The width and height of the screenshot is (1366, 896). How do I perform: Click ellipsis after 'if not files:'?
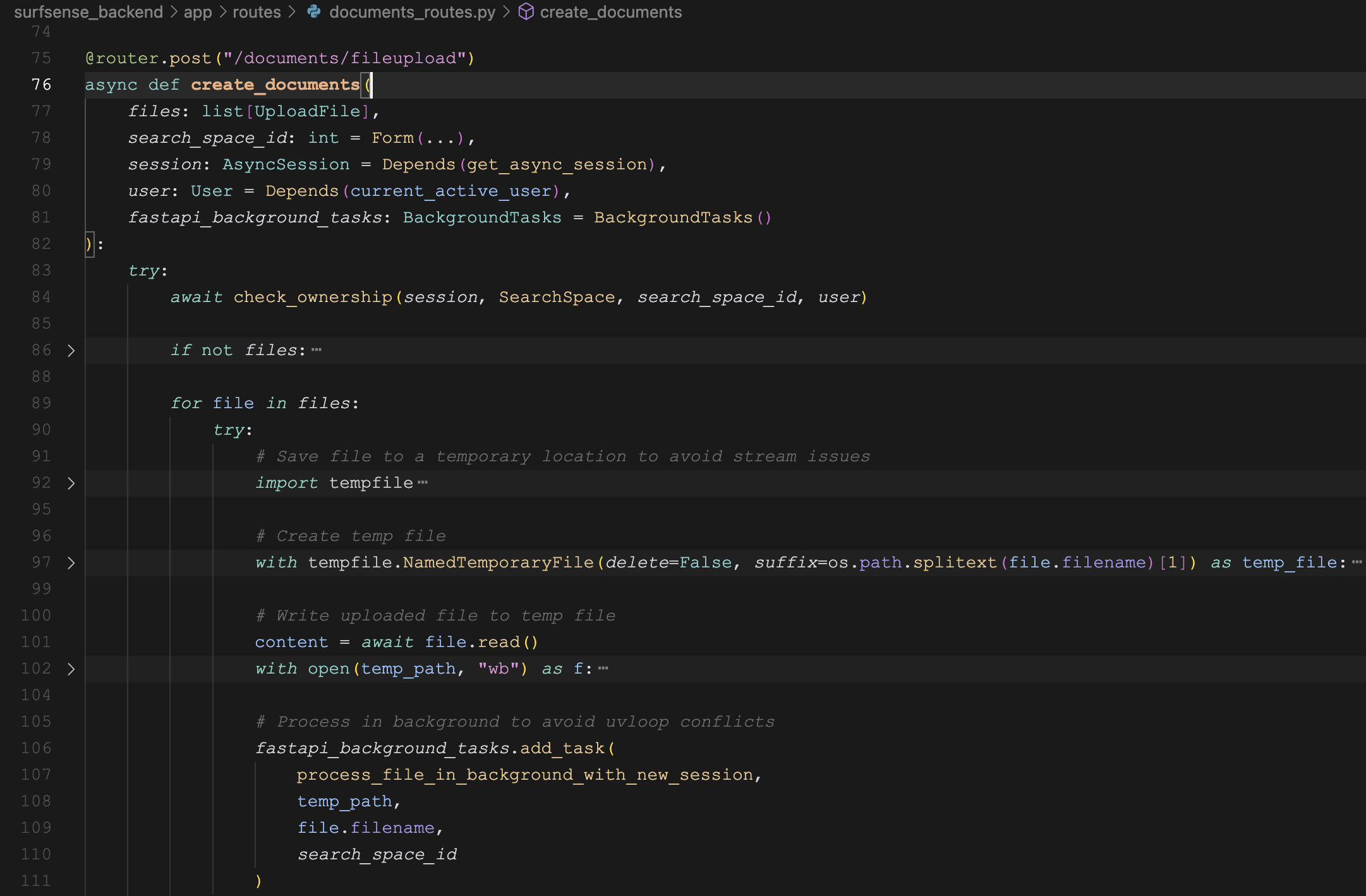[317, 350]
